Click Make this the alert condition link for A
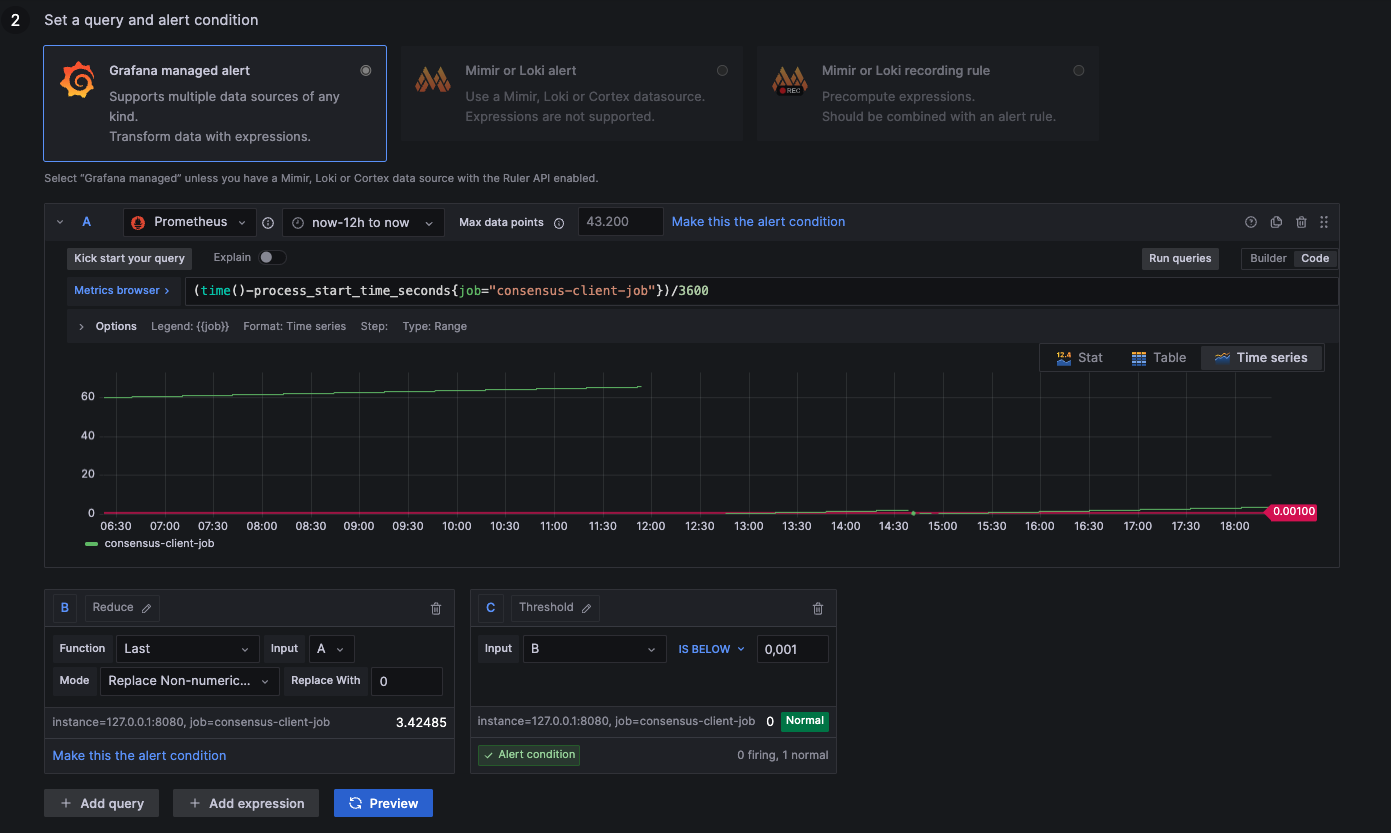 click(758, 222)
